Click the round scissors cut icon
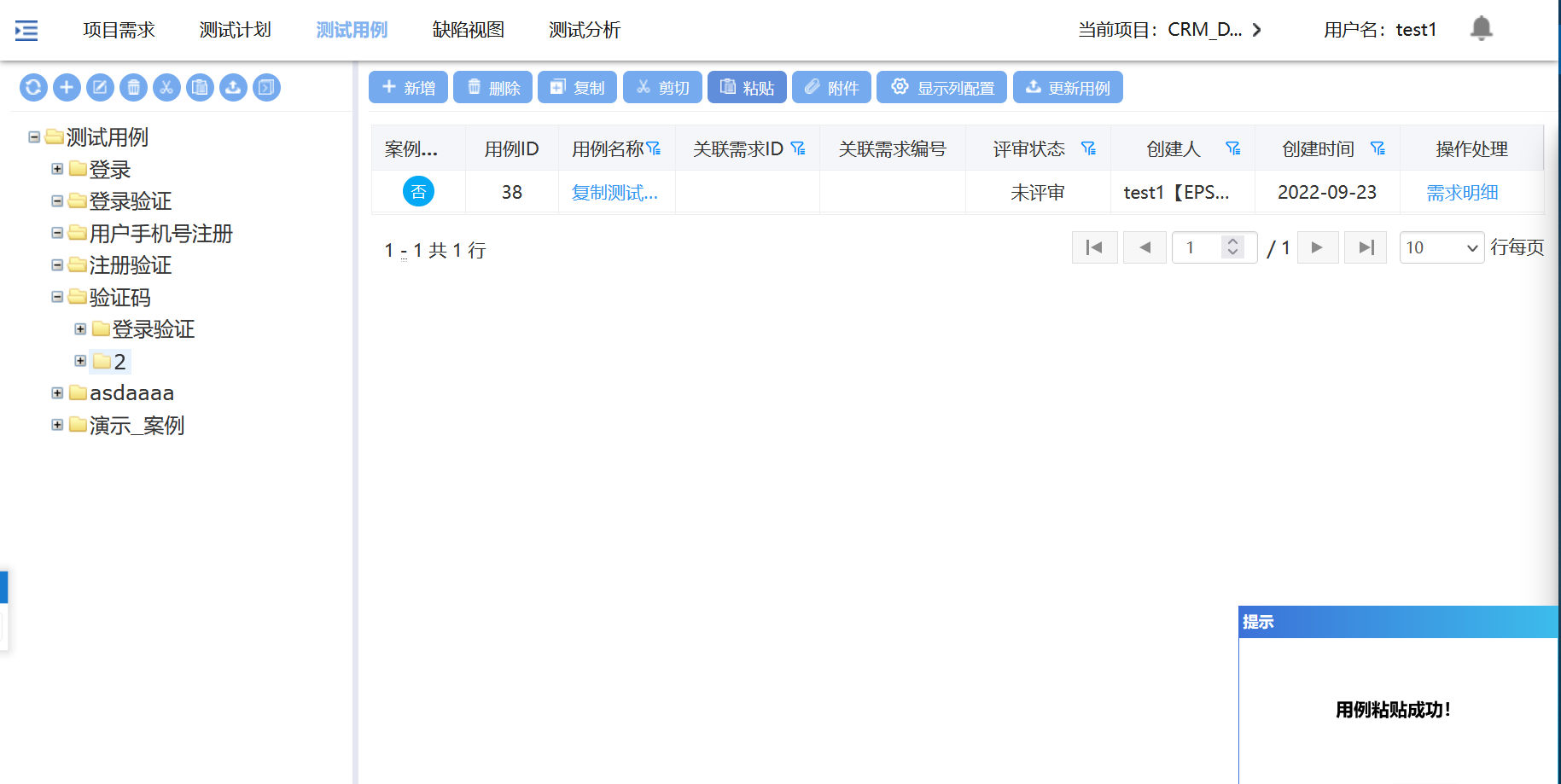 [x=166, y=87]
